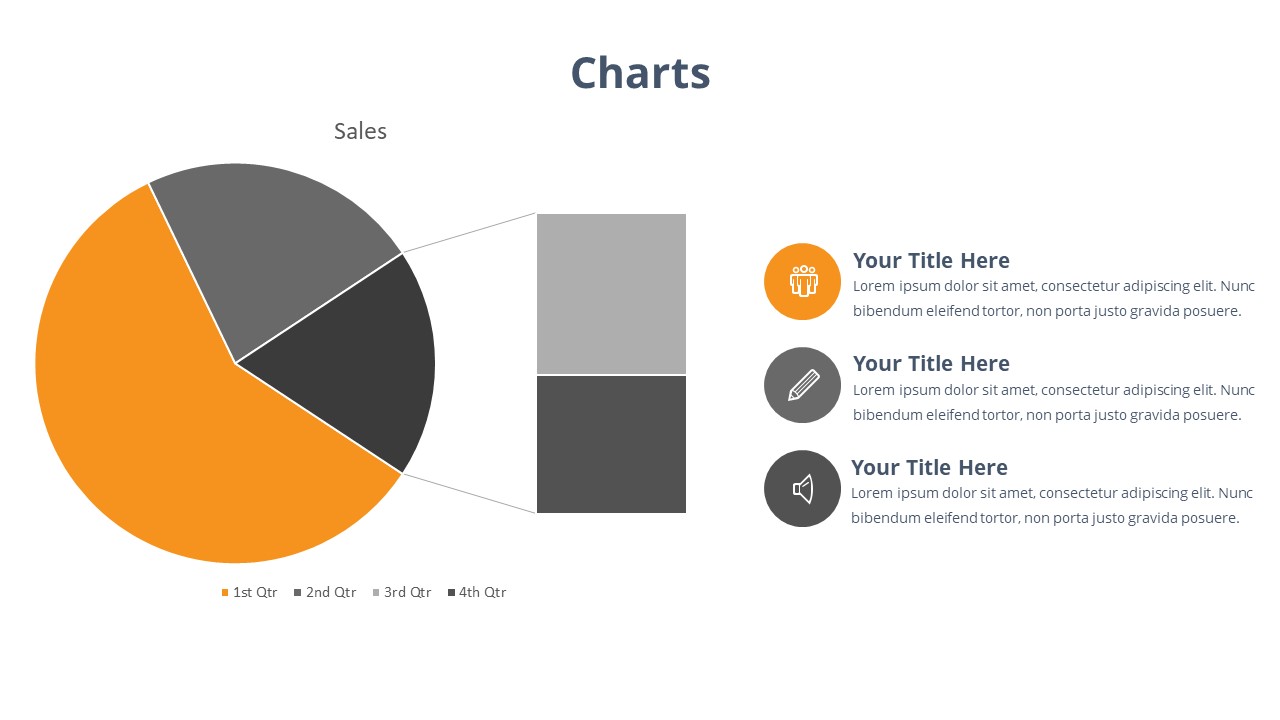
Task: Select the first Your Title Here heading
Action: [x=931, y=261]
